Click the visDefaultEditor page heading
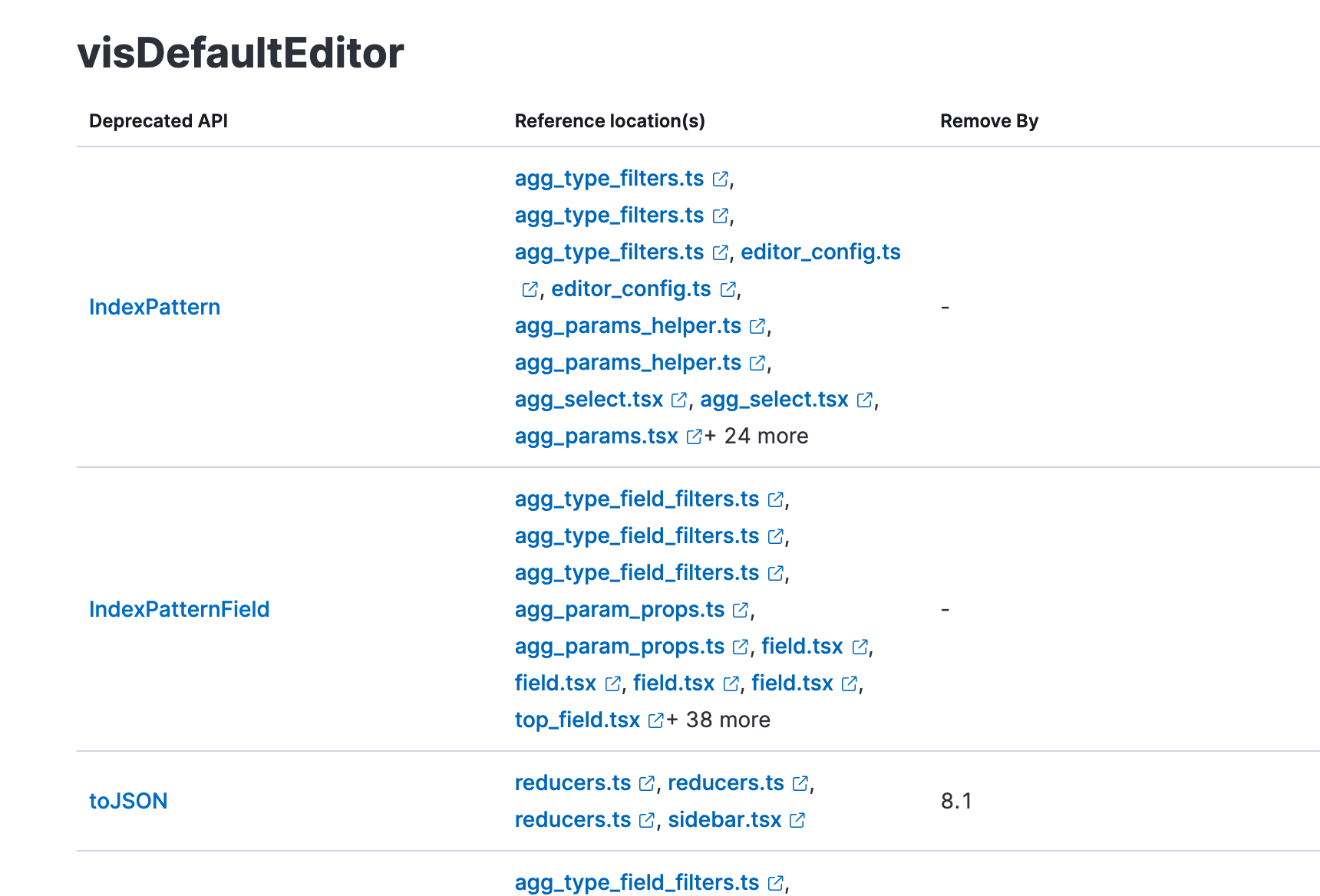 [x=241, y=53]
